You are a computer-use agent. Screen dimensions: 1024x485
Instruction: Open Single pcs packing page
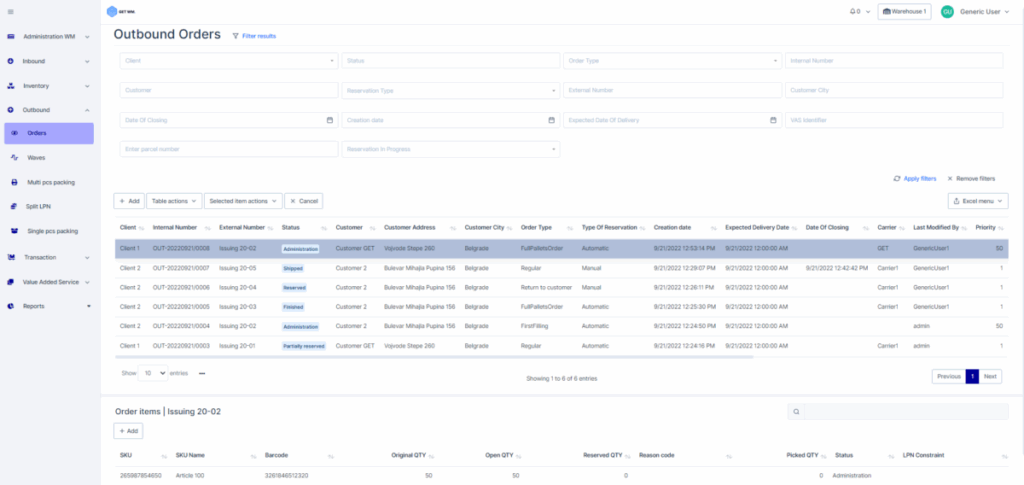point(53,231)
